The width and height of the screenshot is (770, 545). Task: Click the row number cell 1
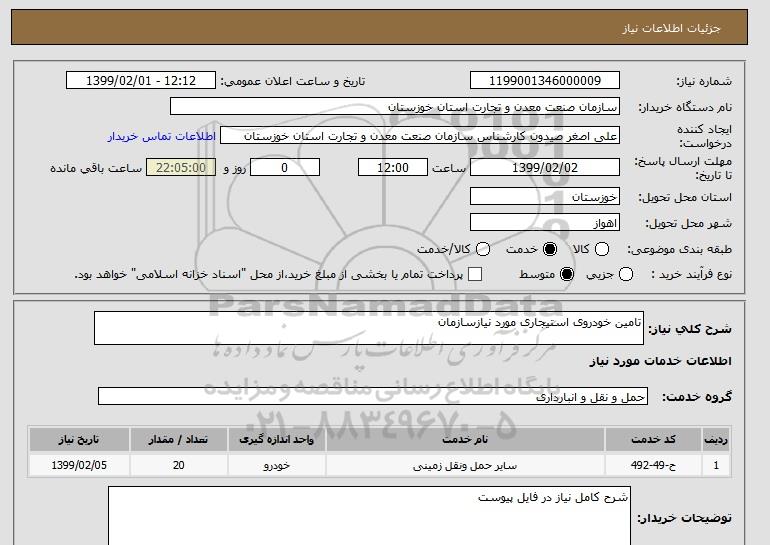click(x=716, y=465)
